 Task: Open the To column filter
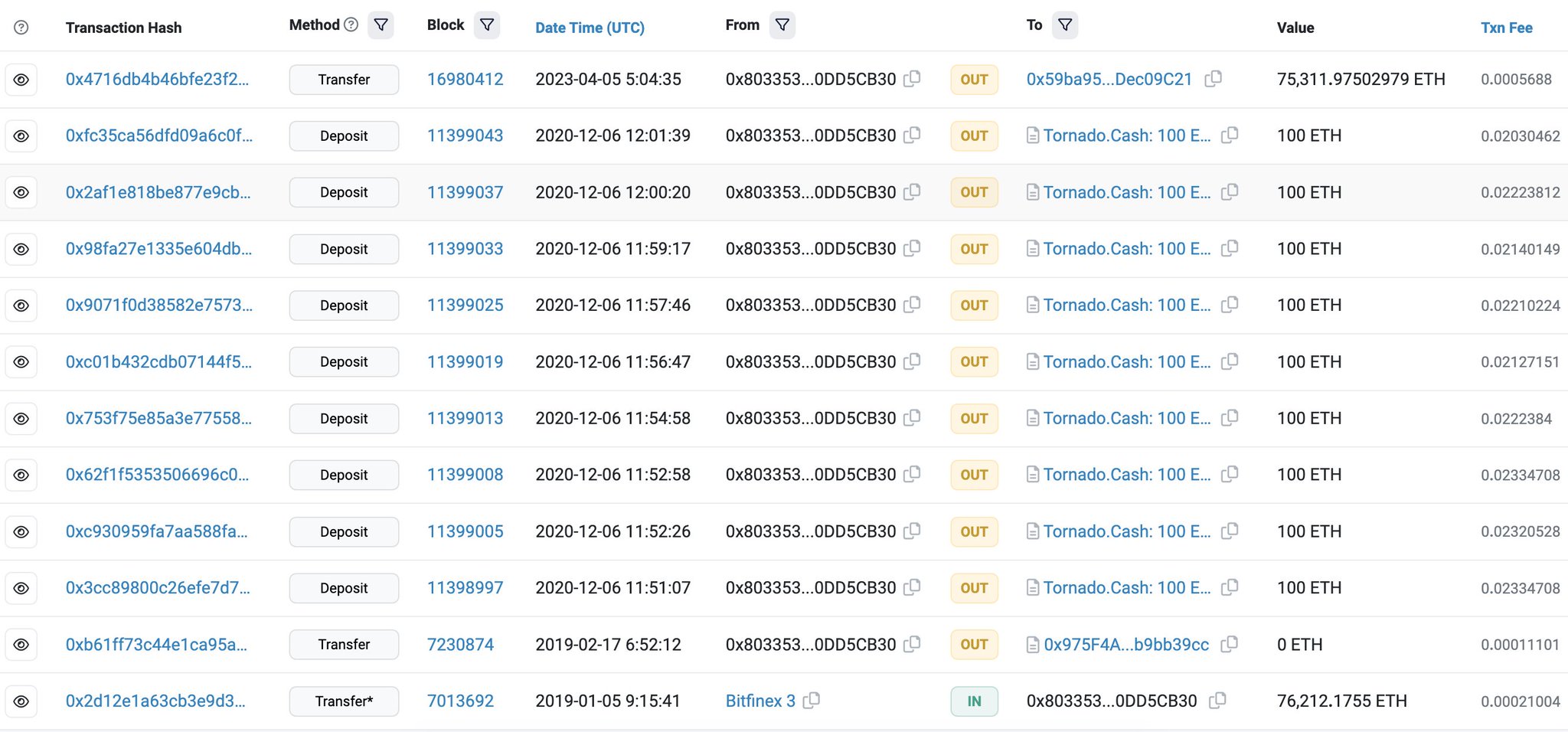(x=1065, y=25)
